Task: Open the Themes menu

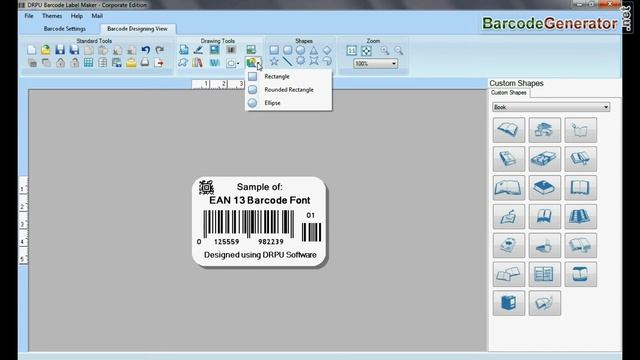Action: coord(52,16)
